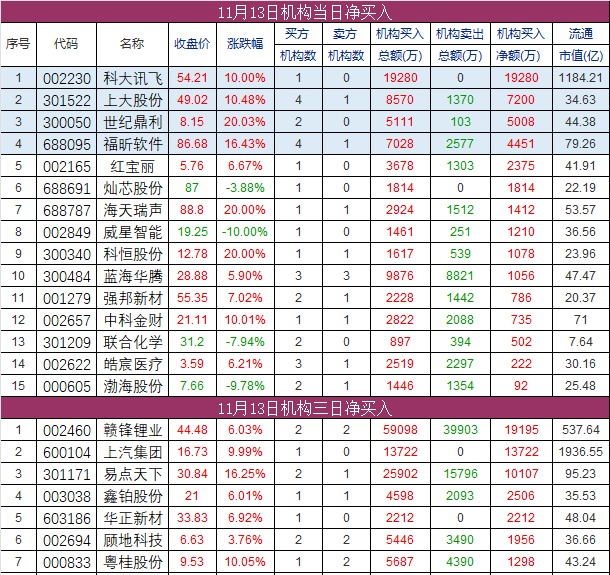The width and height of the screenshot is (610, 575).
Task: Click the 流通 header cell
Action: tap(581, 34)
